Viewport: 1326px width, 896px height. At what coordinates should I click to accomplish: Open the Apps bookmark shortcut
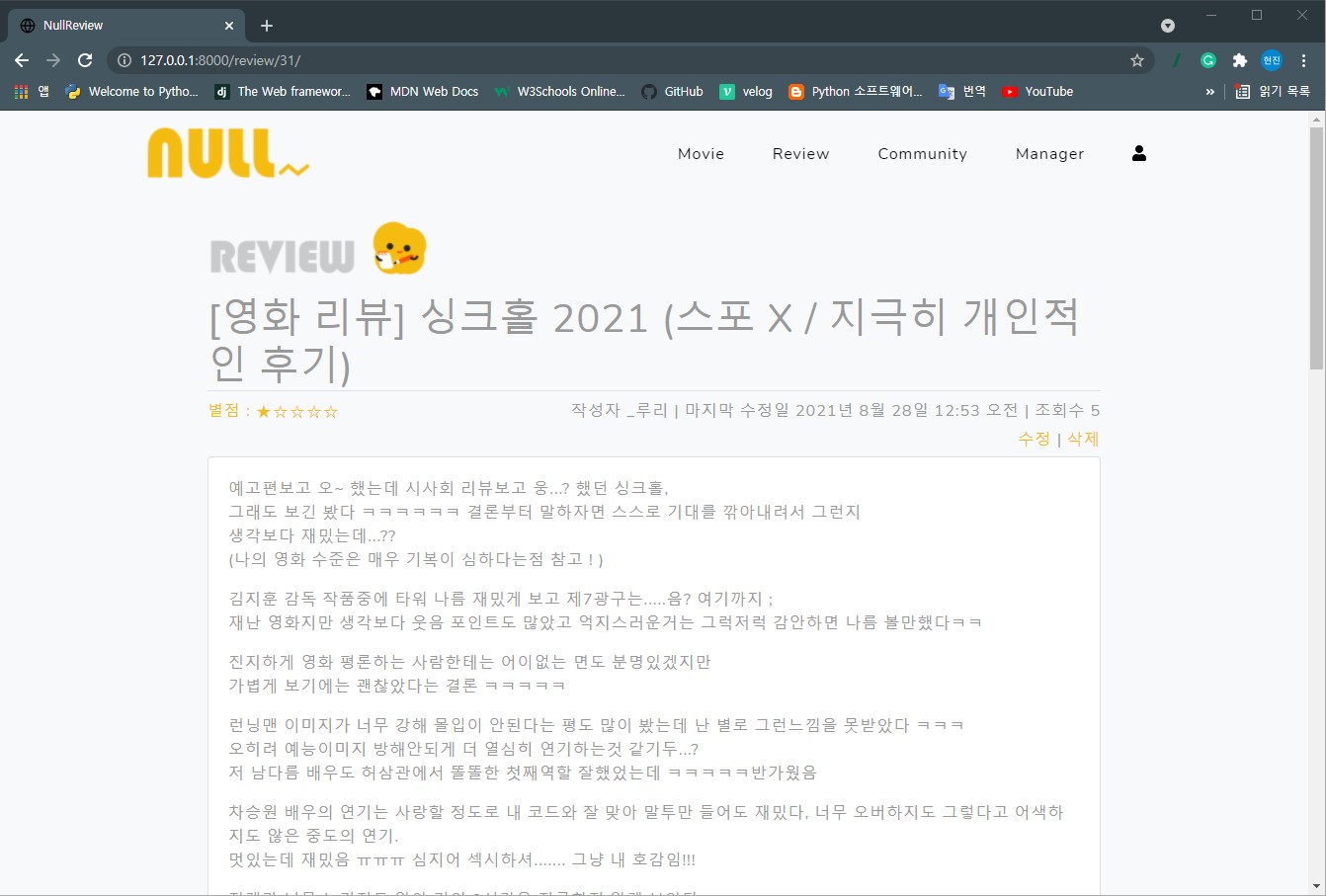click(x=32, y=91)
